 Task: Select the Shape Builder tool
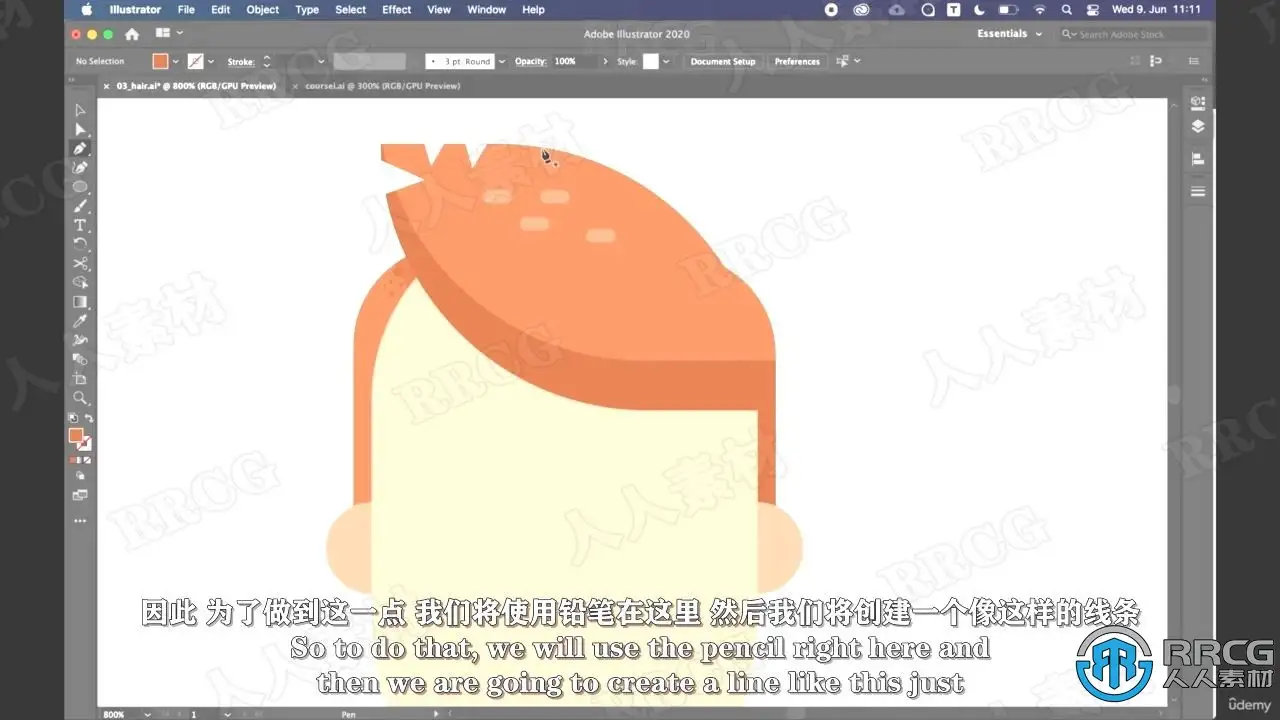[x=80, y=283]
